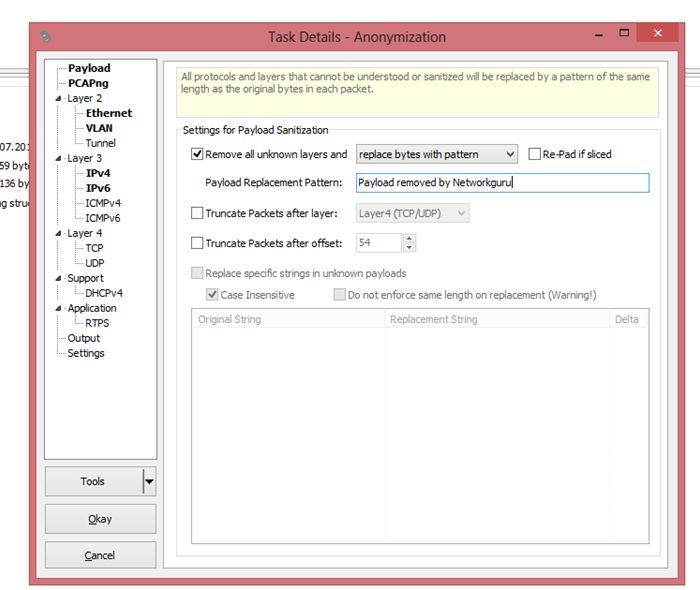Click the Payload Replacement Pattern text field

click(501, 183)
